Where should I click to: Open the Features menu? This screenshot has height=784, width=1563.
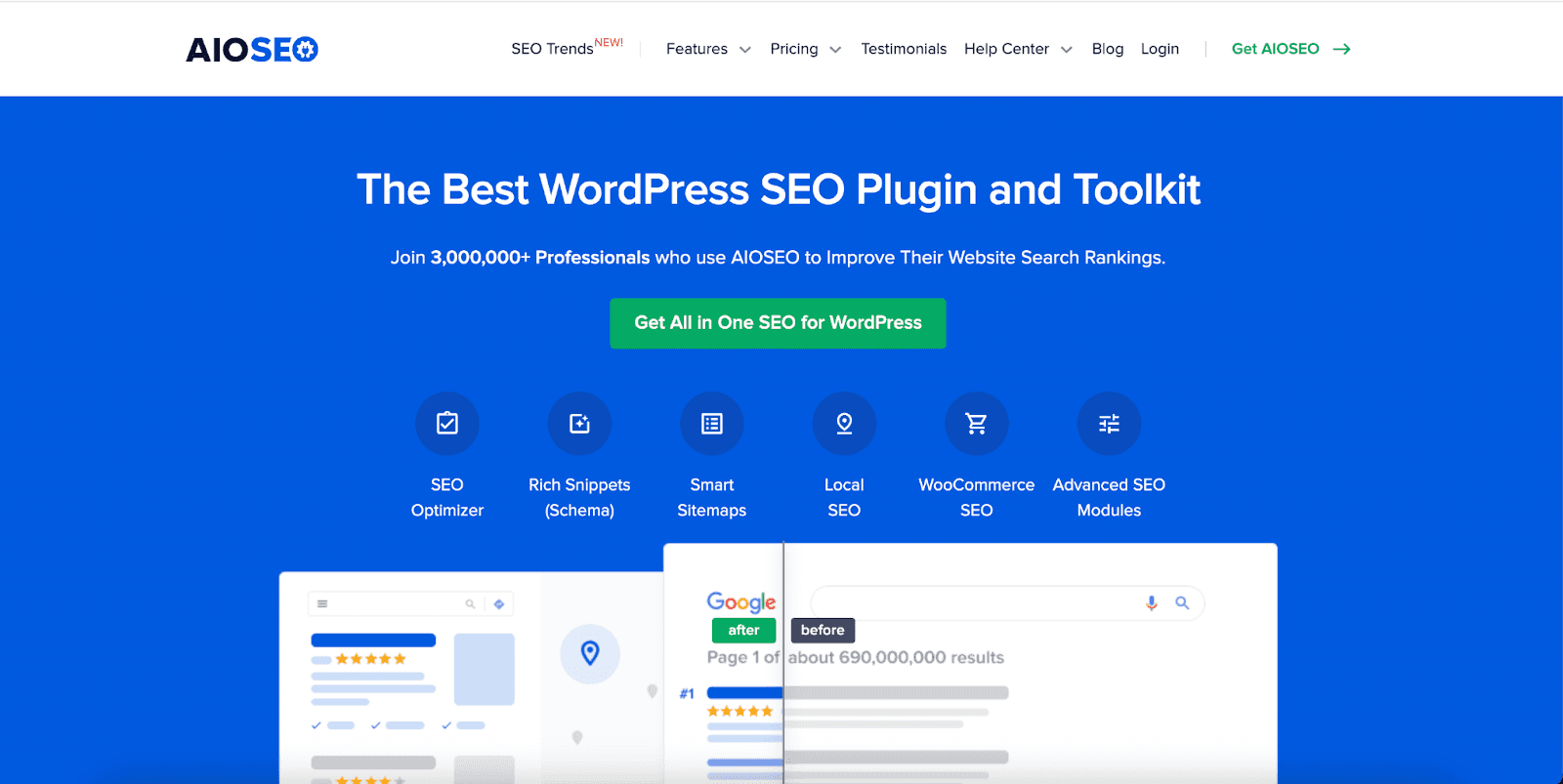pyautogui.click(x=697, y=49)
